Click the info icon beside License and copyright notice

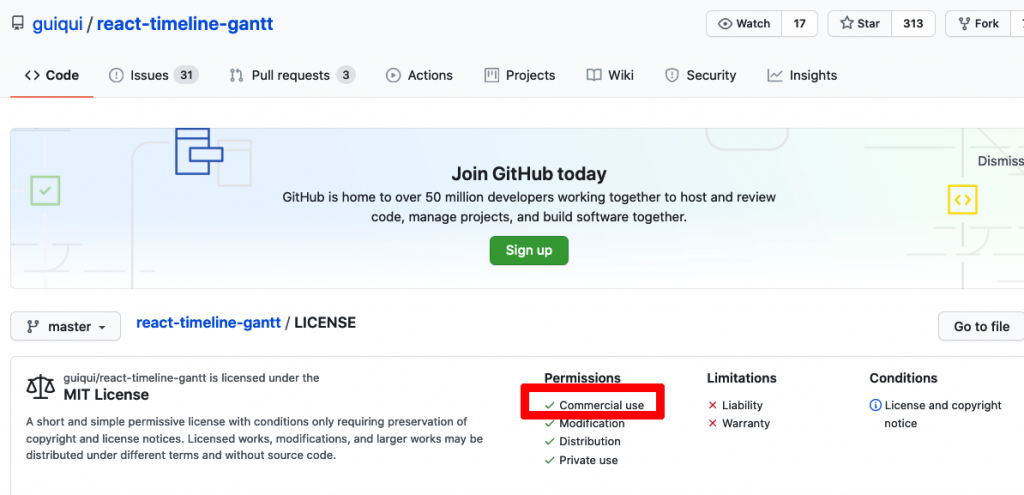[x=876, y=406]
